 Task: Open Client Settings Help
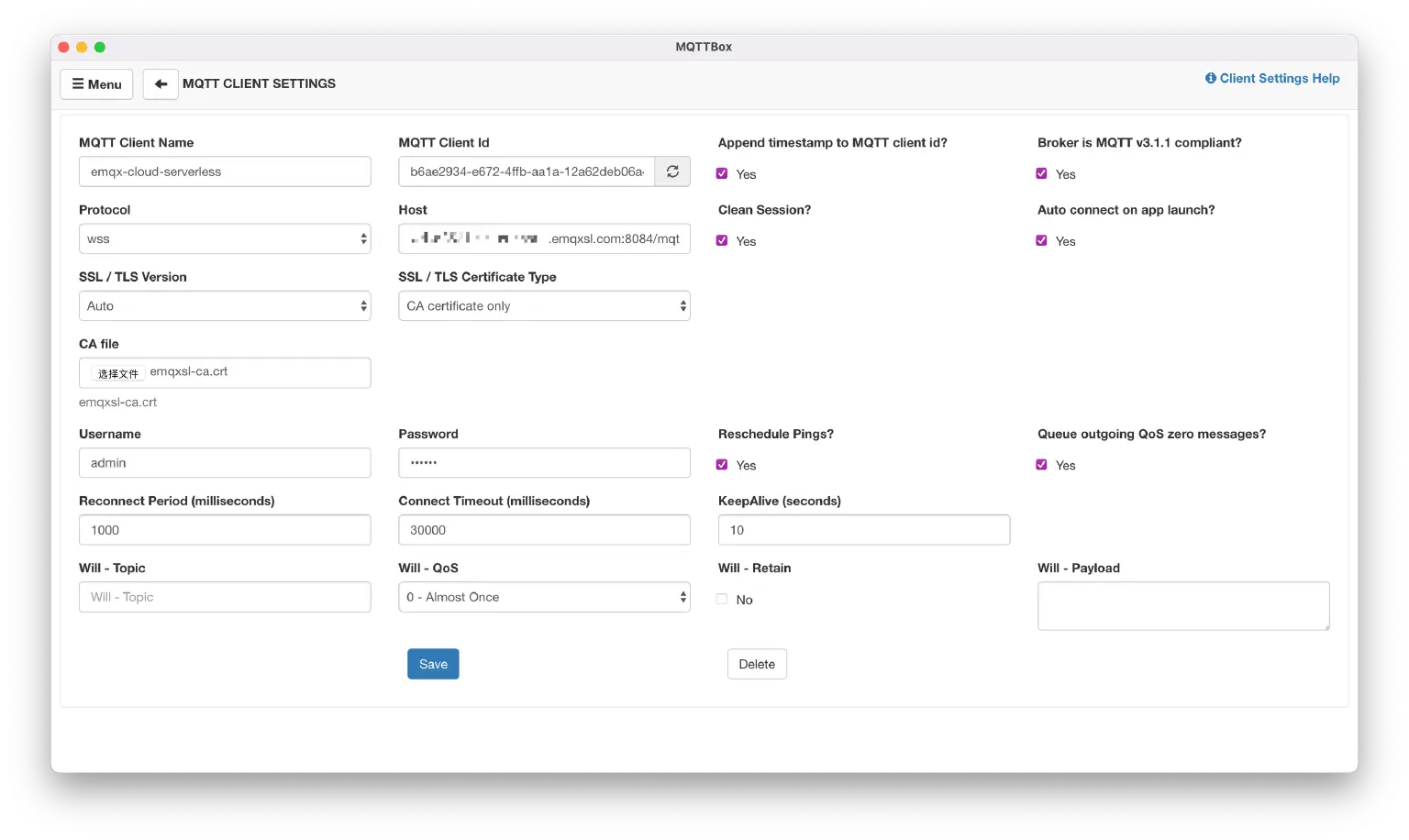coord(1279,78)
